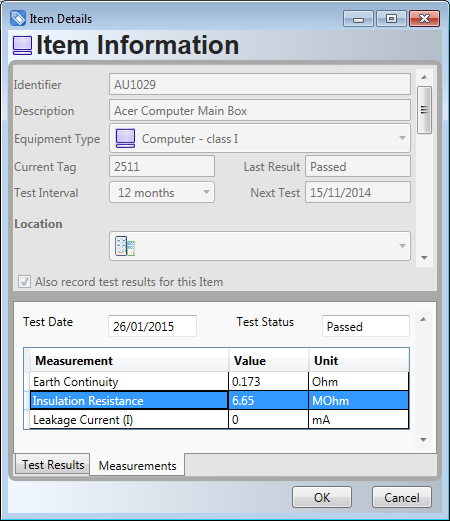Click the computer icon beside Item Information heading
The height and width of the screenshot is (521, 450).
click(x=22, y=46)
